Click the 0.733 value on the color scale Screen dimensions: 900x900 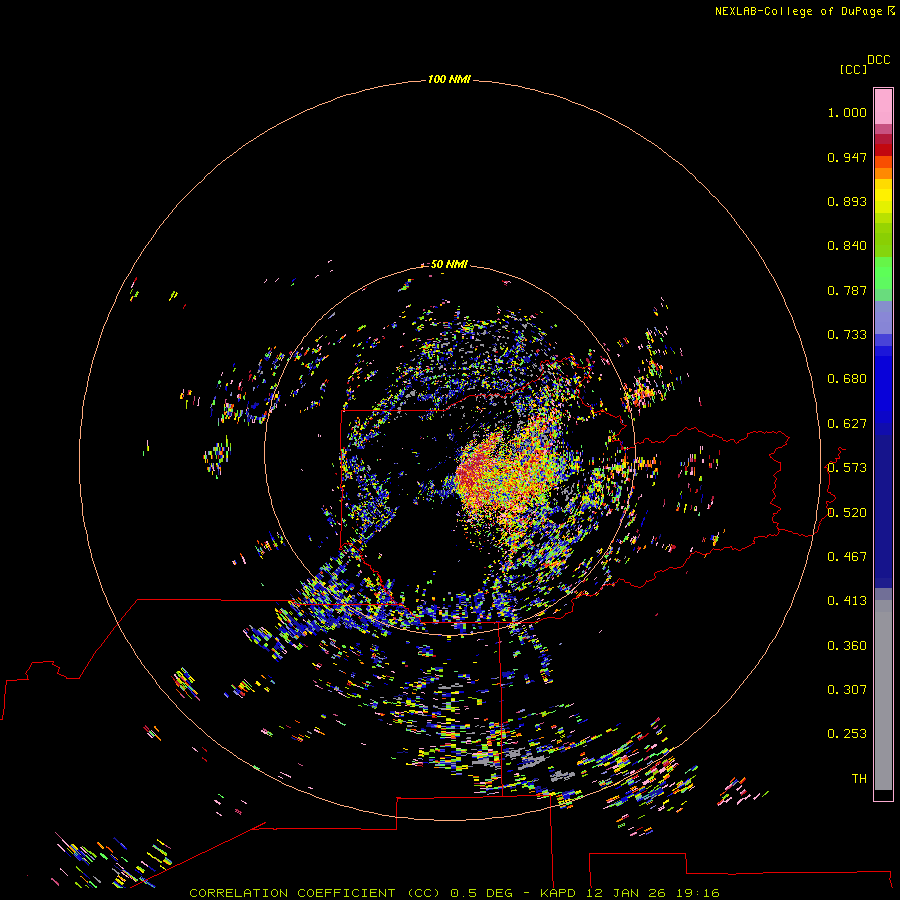point(847,335)
